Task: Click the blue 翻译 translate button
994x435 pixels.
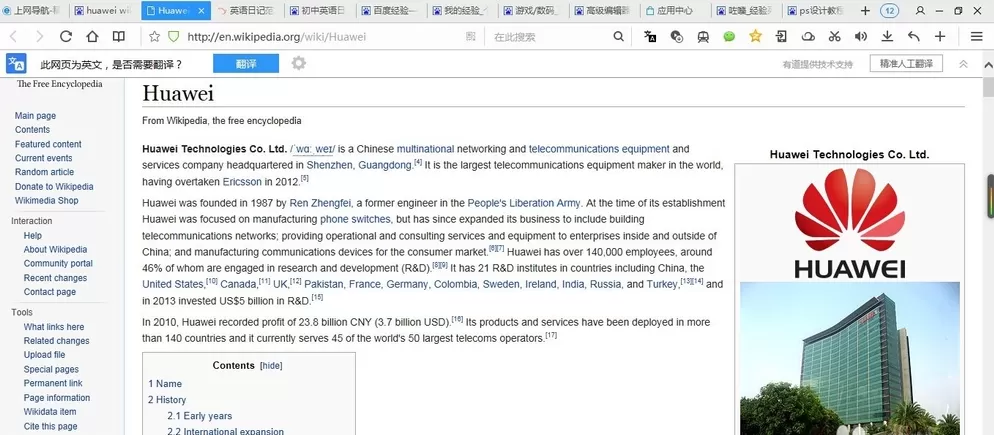Action: point(246,64)
